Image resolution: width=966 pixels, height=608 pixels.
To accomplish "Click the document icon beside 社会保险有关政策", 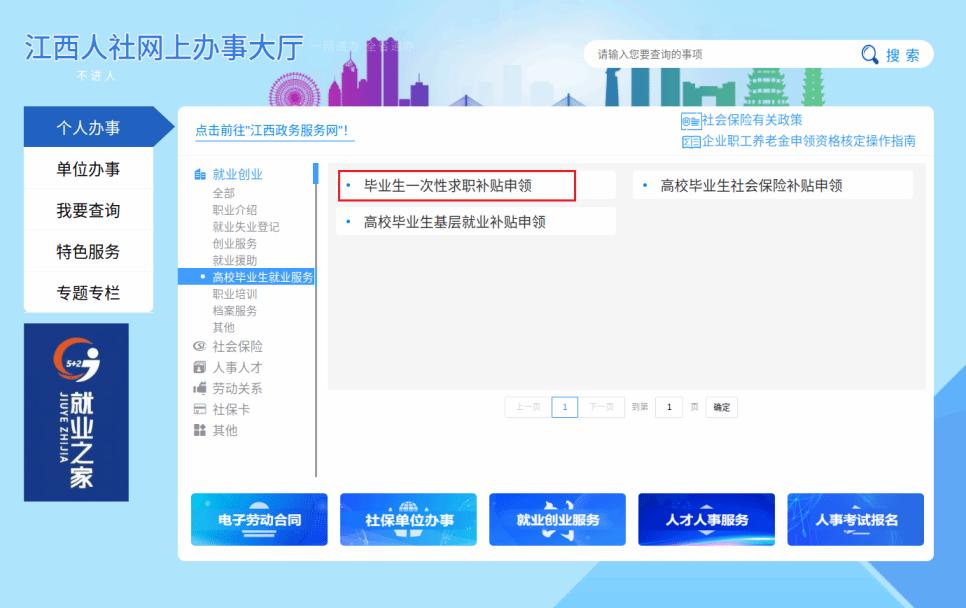I will coord(691,121).
